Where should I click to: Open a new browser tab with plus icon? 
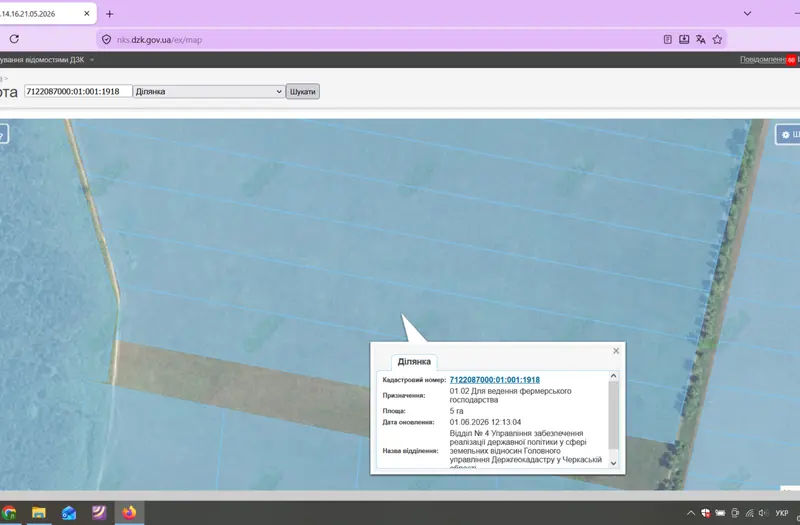(109, 14)
